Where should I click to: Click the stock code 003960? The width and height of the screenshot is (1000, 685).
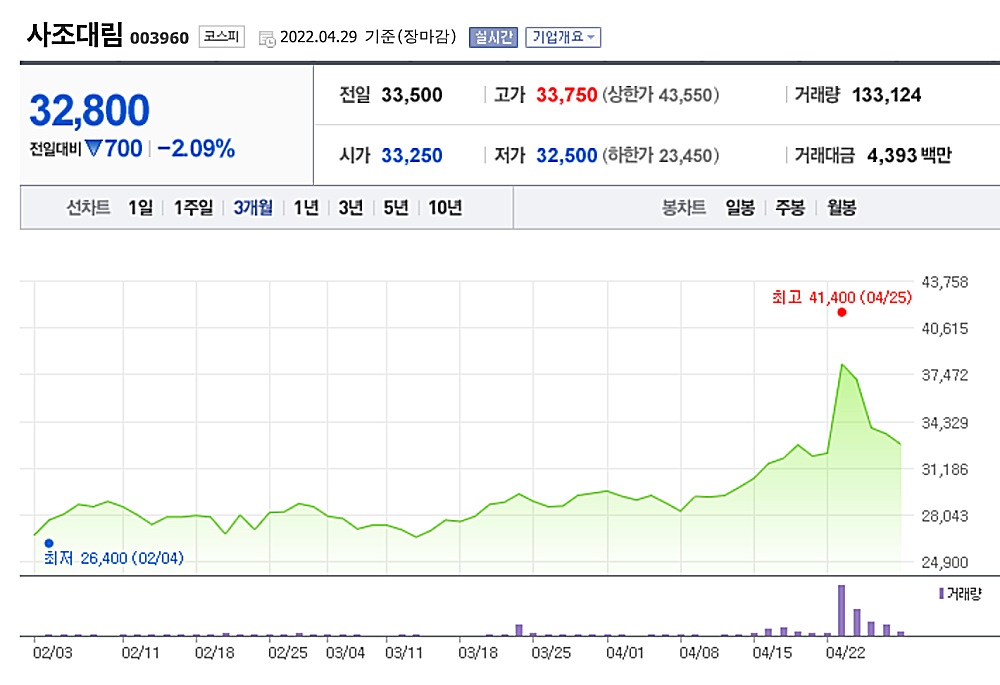159,38
